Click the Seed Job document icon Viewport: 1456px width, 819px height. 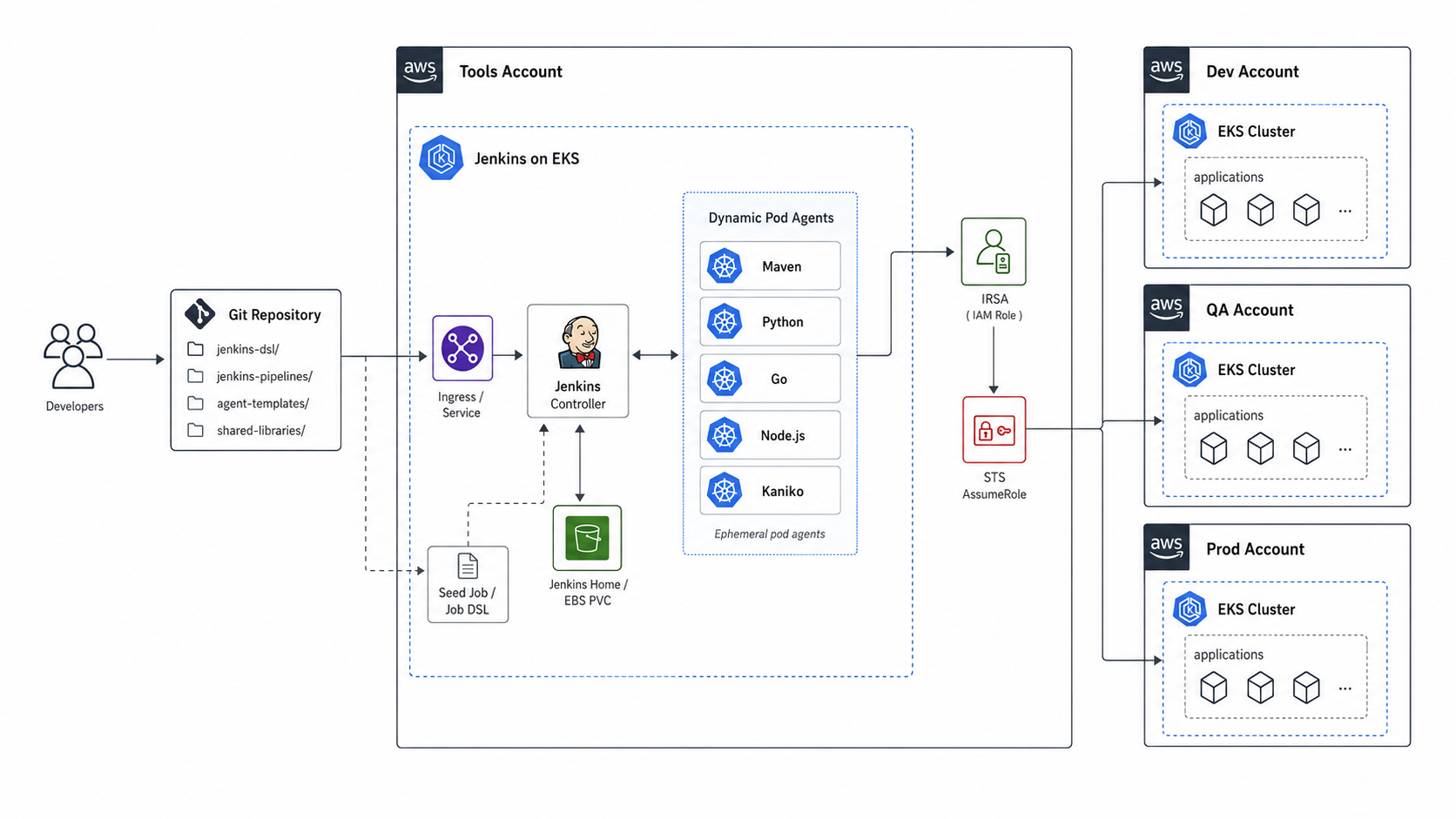coord(468,567)
